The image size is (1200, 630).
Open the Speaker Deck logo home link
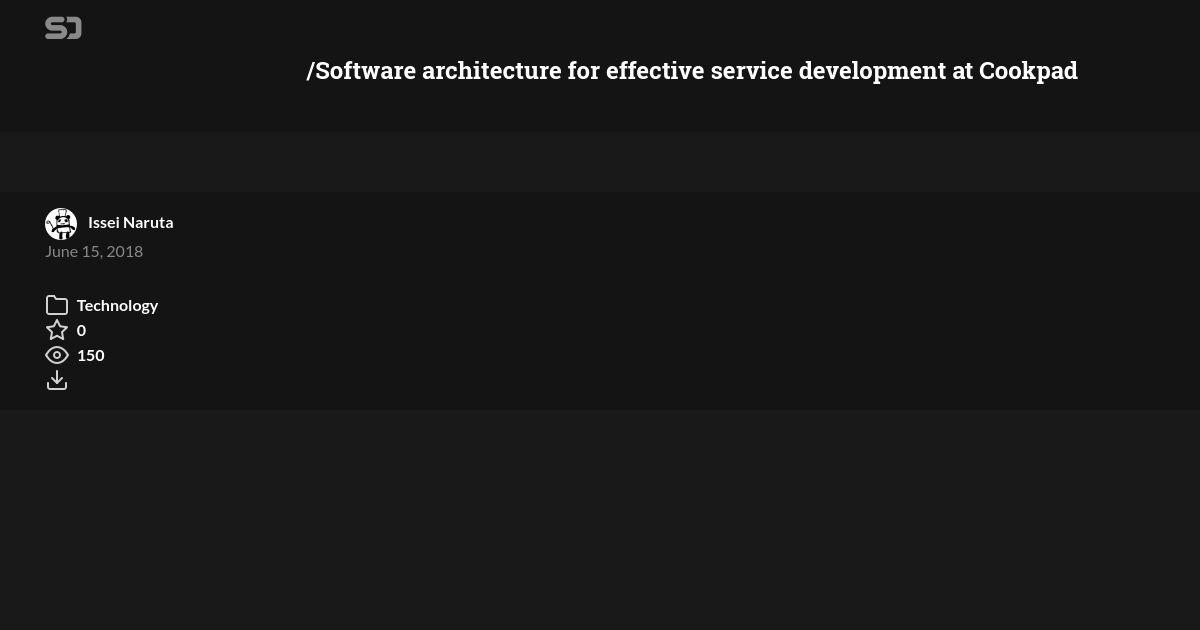(63, 28)
